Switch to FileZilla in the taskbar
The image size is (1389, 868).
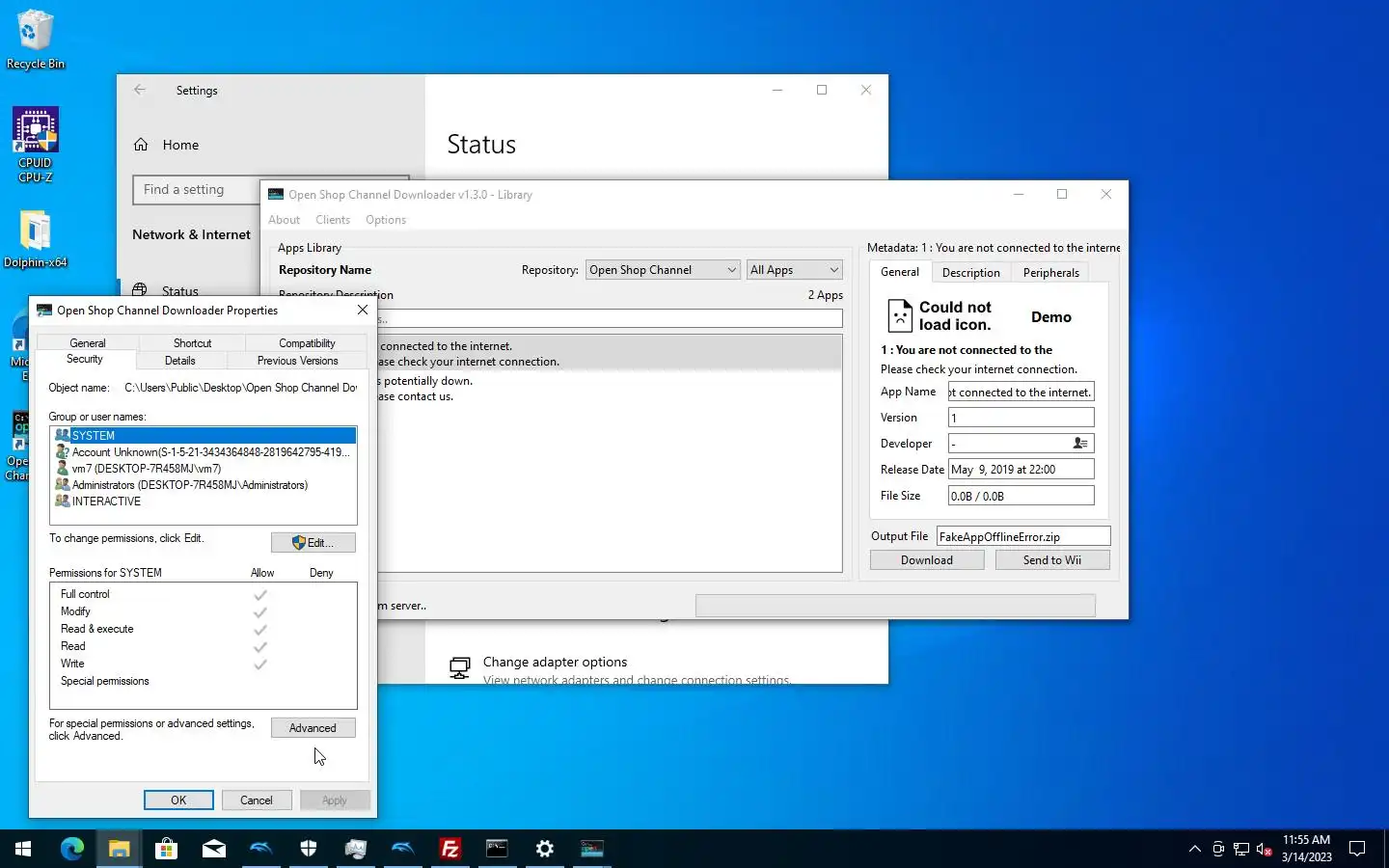click(x=449, y=849)
